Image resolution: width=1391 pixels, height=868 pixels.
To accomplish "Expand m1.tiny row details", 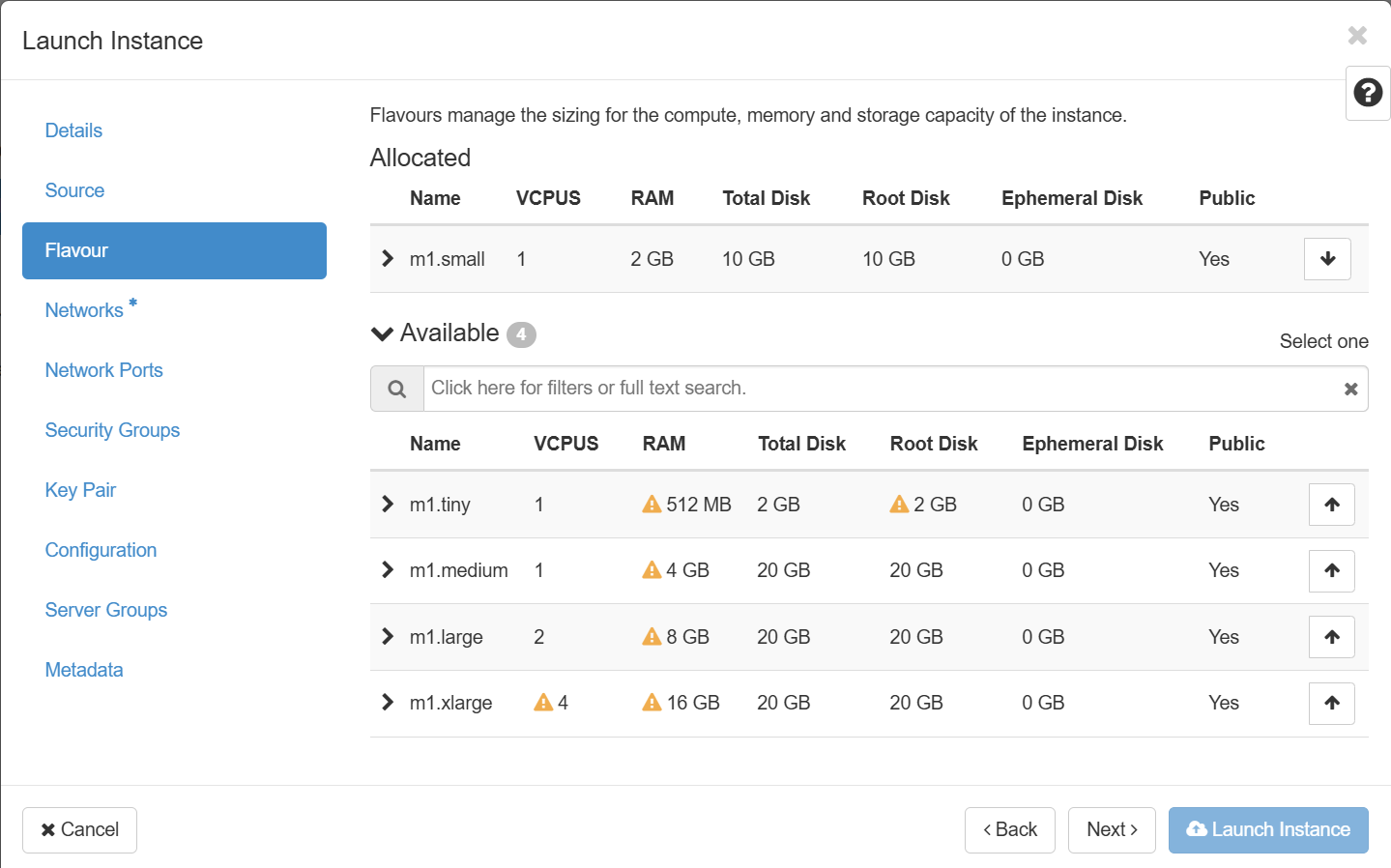I will click(x=388, y=505).
